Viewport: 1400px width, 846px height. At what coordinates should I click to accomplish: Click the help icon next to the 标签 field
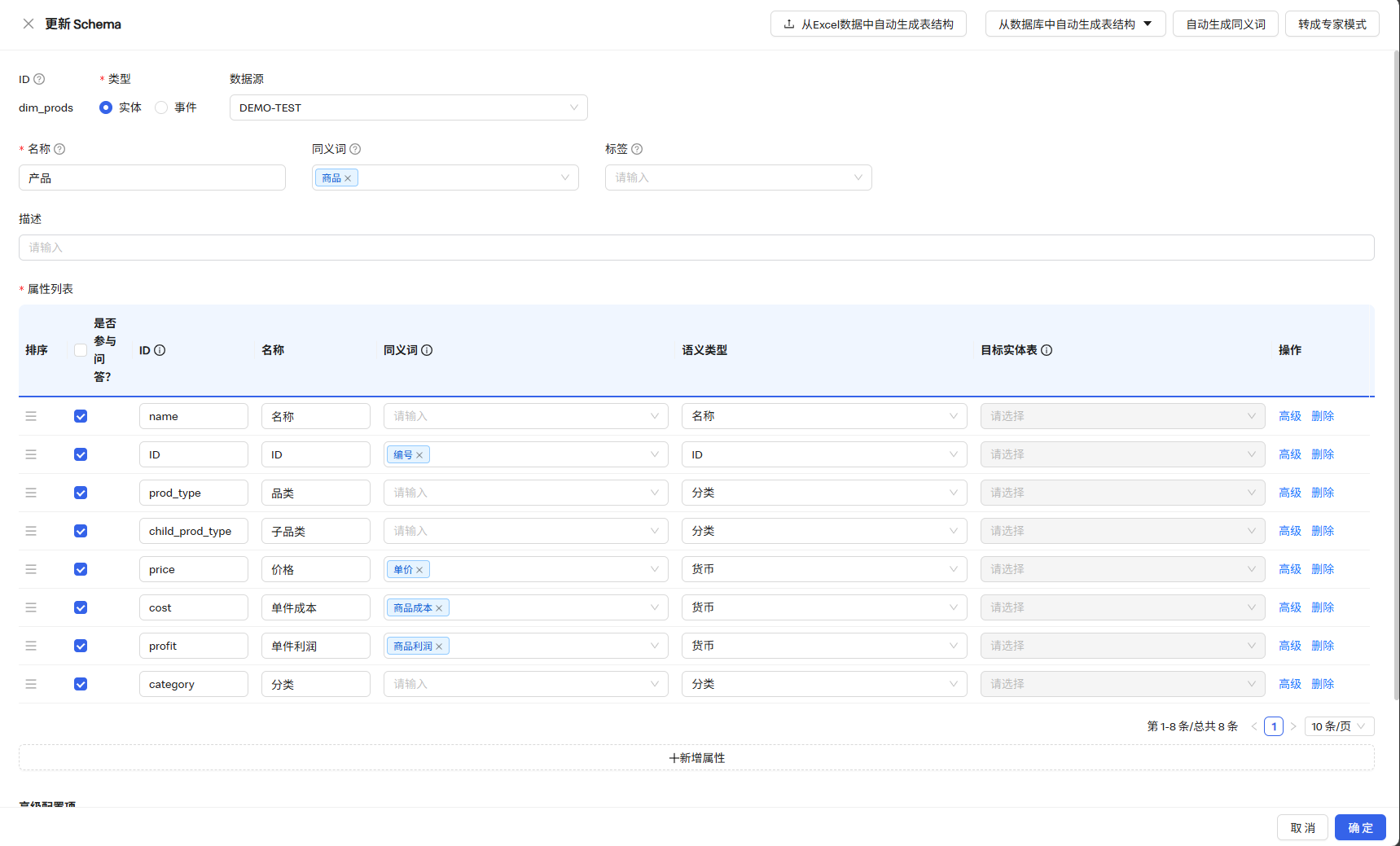click(x=637, y=149)
